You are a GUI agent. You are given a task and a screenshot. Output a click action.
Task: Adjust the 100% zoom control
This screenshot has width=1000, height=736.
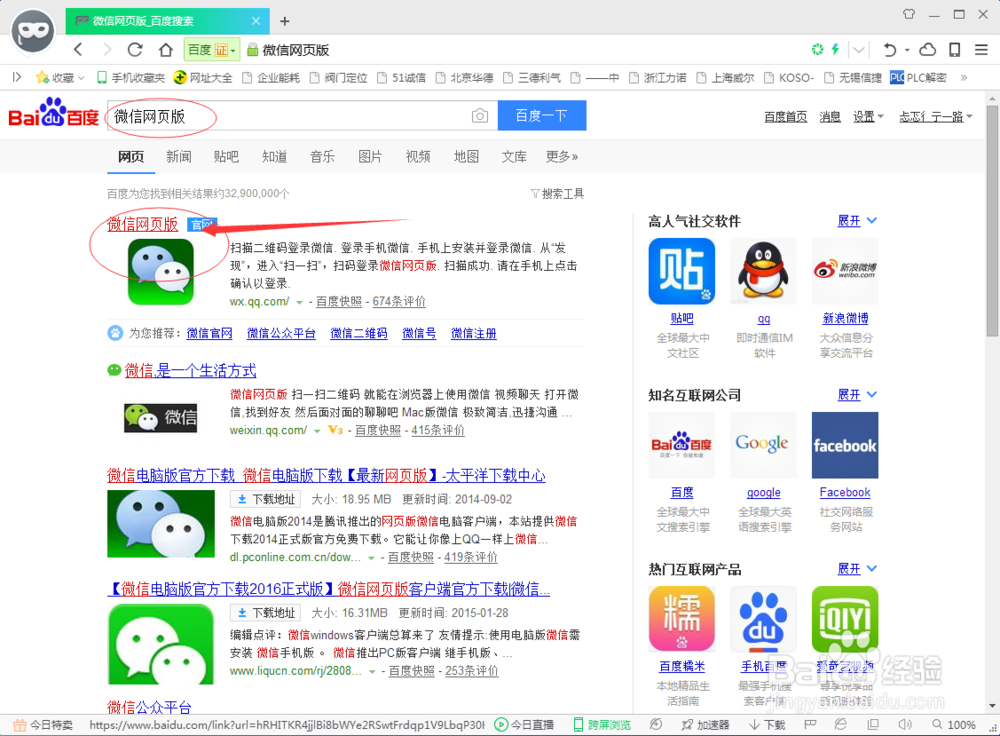954,725
